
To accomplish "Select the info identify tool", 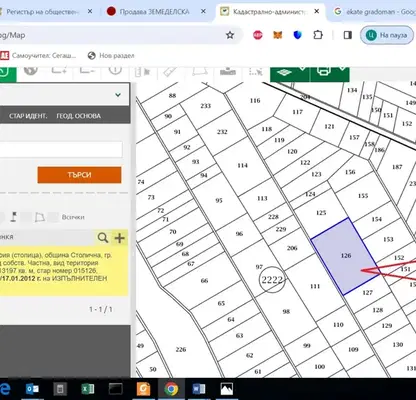I will click(x=115, y=70).
